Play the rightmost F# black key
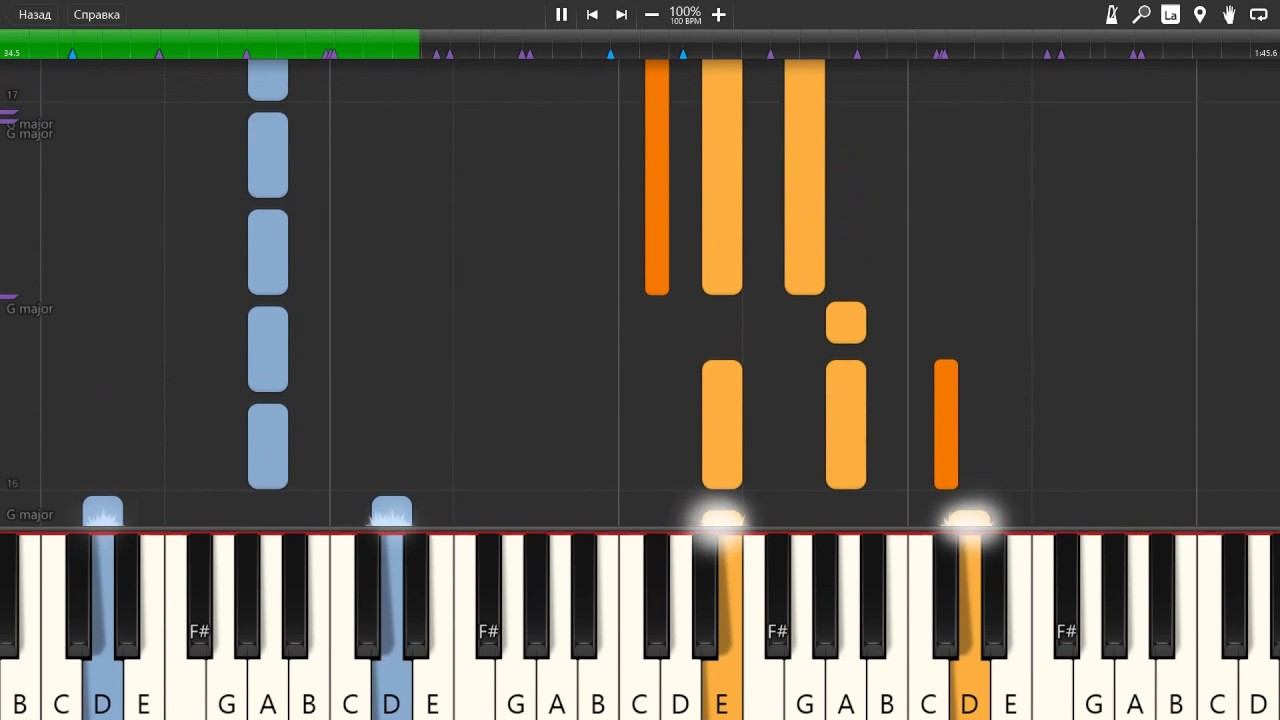This screenshot has height=720, width=1280. [1066, 595]
